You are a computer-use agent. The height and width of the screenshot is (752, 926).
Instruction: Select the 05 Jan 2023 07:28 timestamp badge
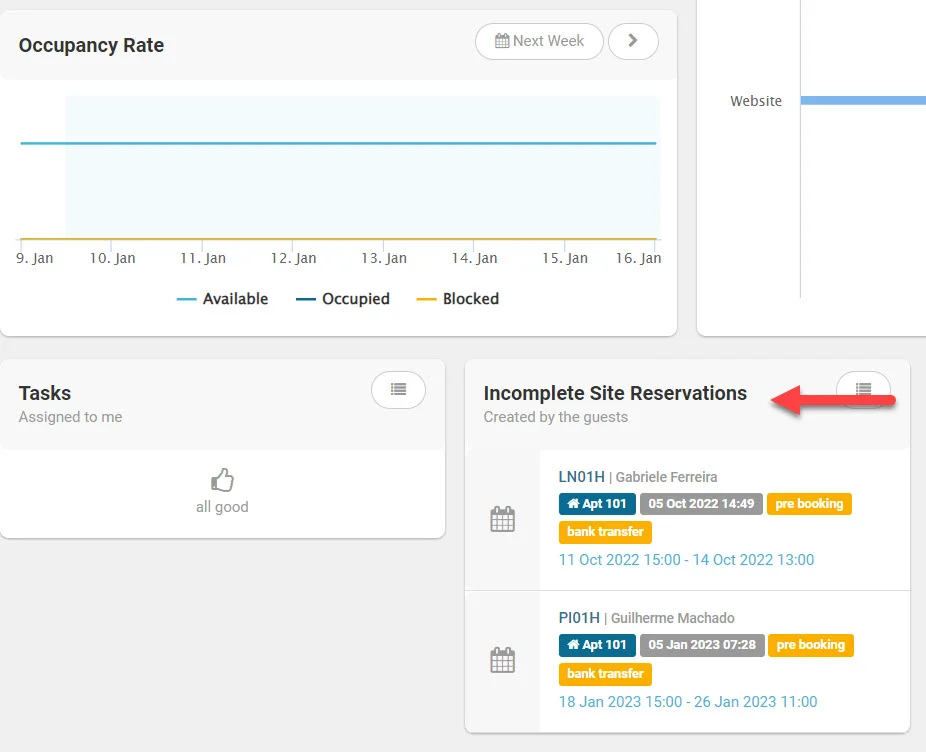tap(702, 645)
